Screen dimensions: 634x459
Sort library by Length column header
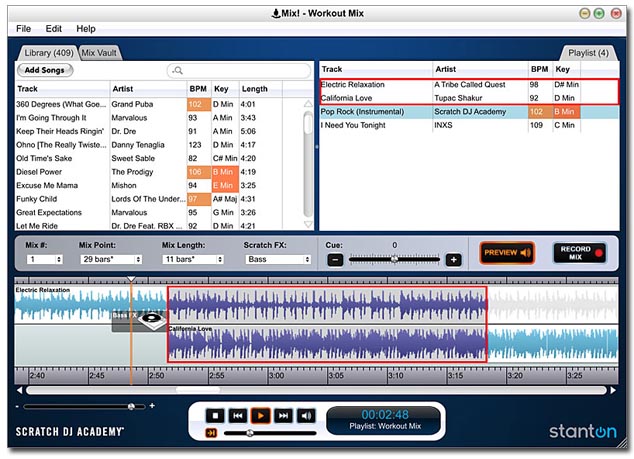click(260, 89)
